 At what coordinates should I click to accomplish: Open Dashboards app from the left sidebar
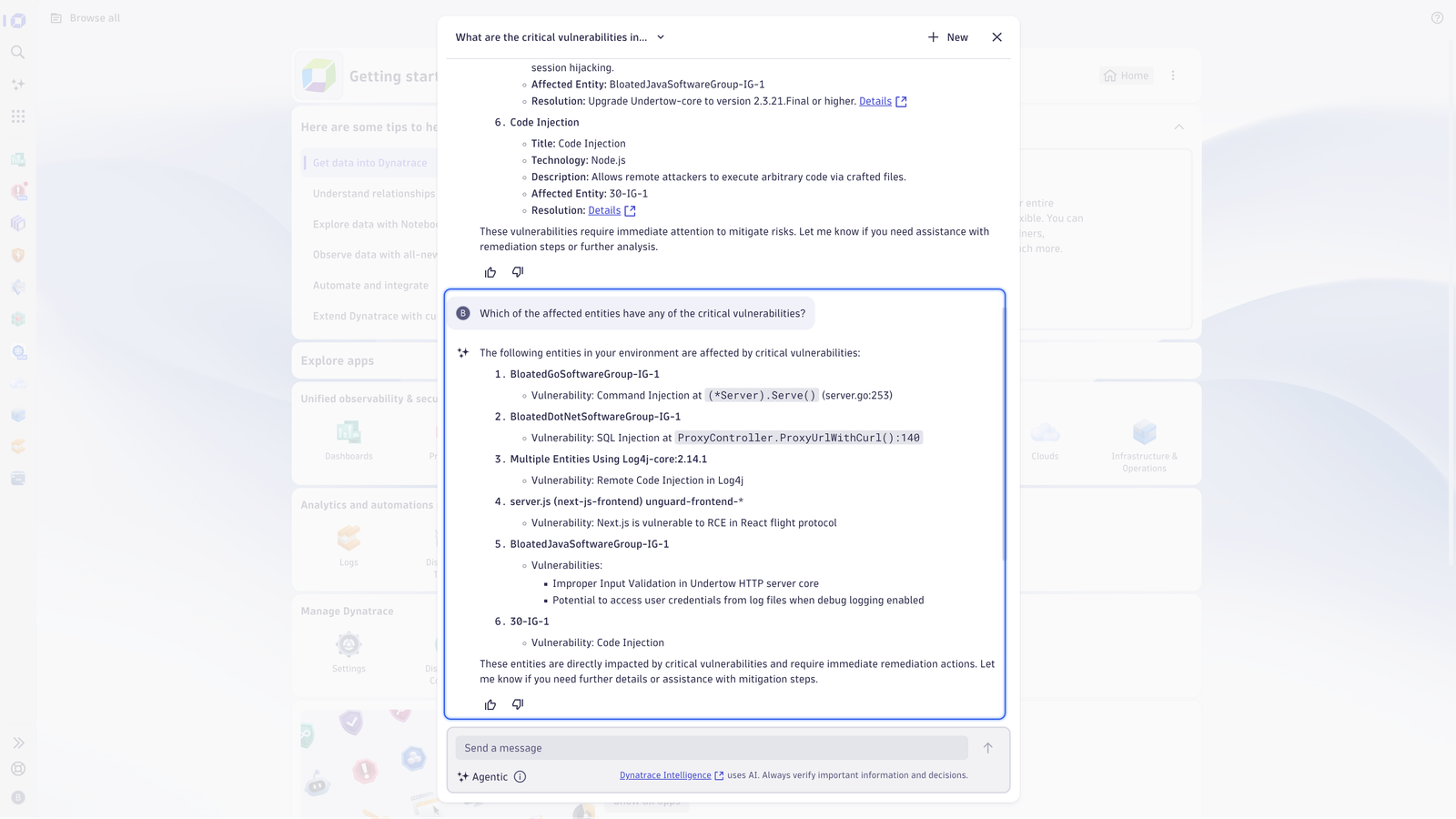point(18,160)
